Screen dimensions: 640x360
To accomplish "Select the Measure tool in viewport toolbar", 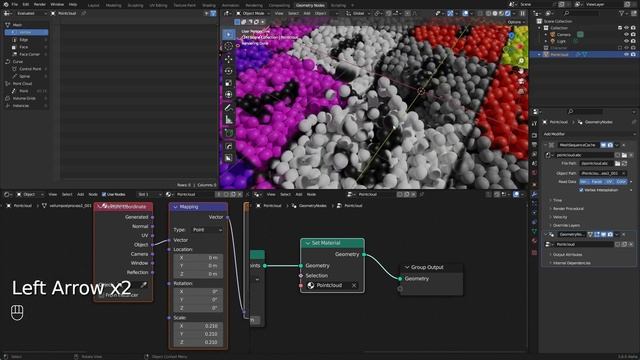I will 229,120.
